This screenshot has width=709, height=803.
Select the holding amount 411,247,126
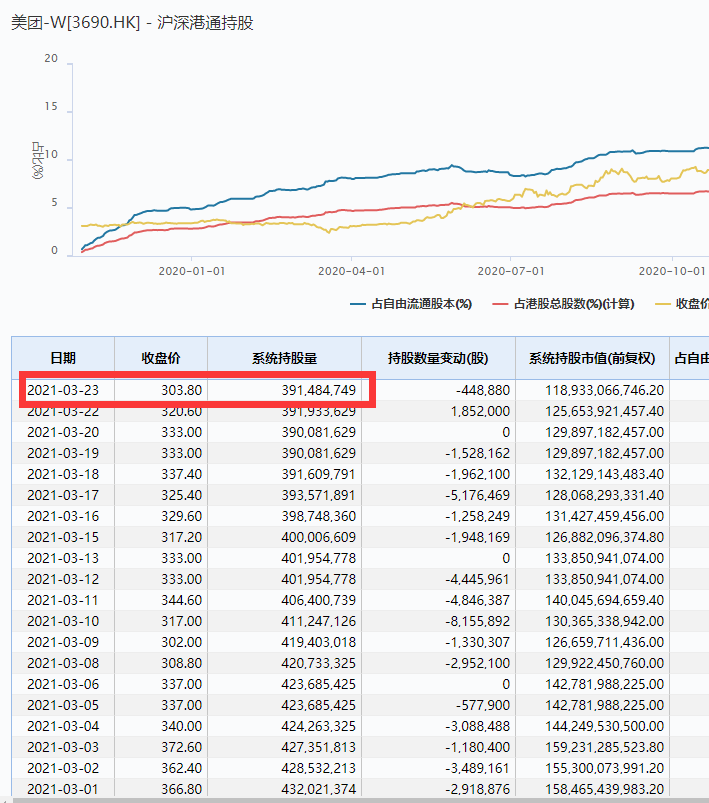(x=319, y=621)
